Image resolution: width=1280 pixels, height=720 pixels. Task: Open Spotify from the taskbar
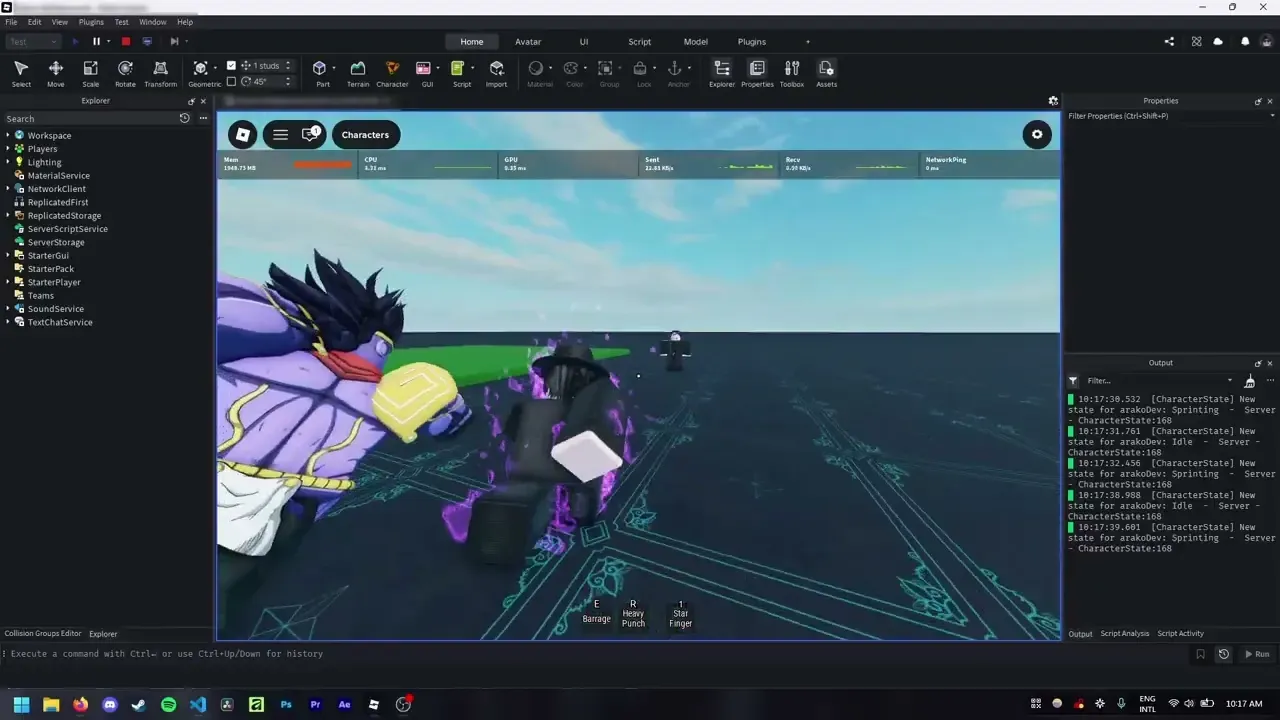168,704
